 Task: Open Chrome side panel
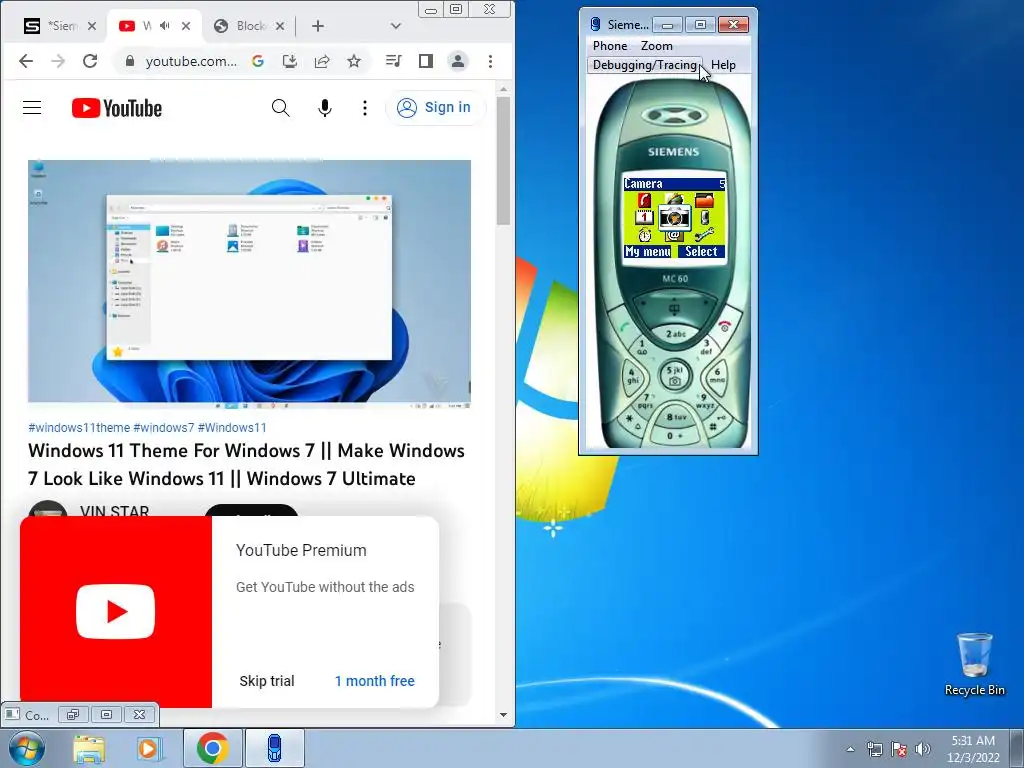(x=426, y=61)
